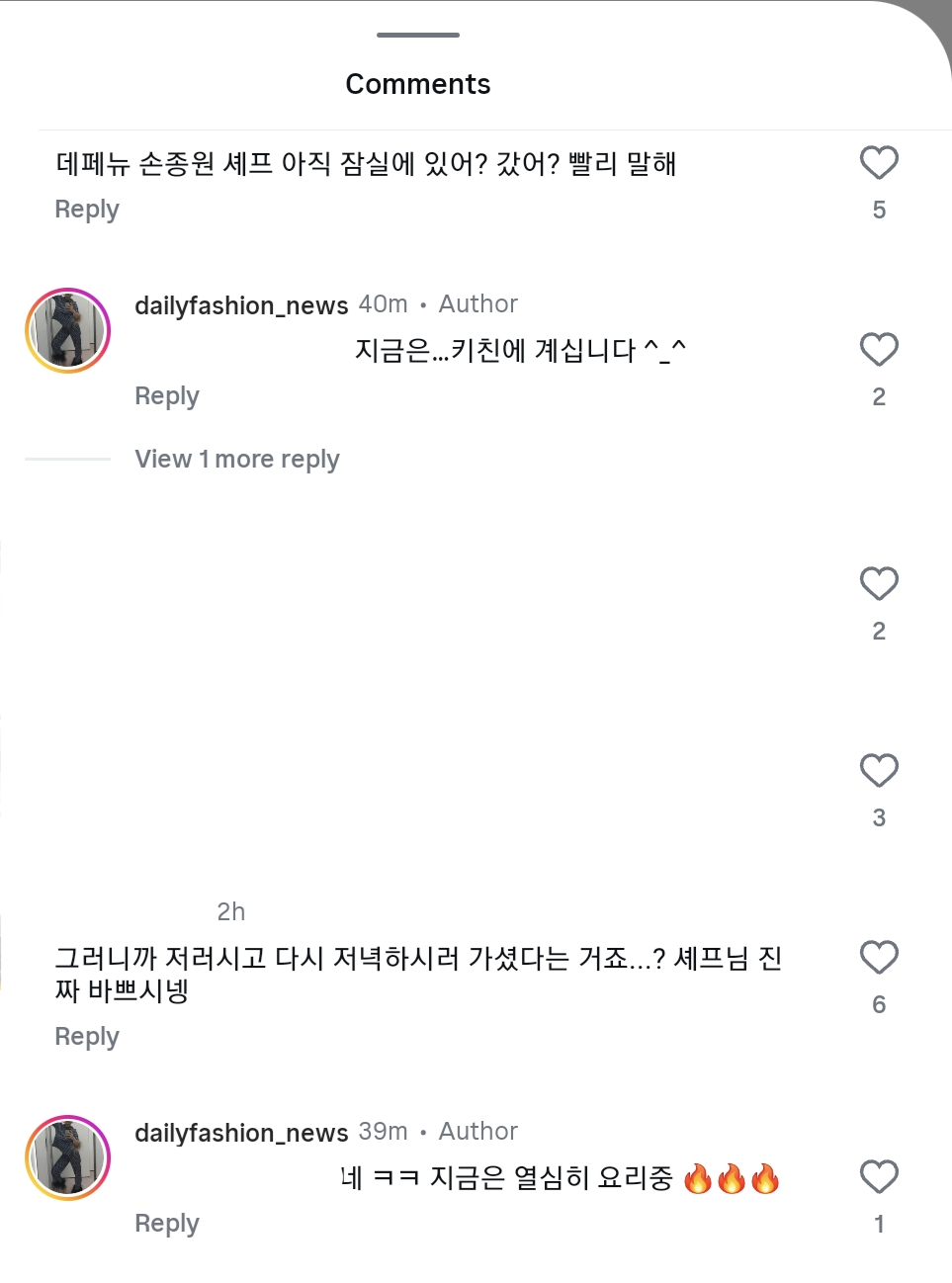Open dailyfashion_news avatar on the 39m reply

[x=67, y=1158]
